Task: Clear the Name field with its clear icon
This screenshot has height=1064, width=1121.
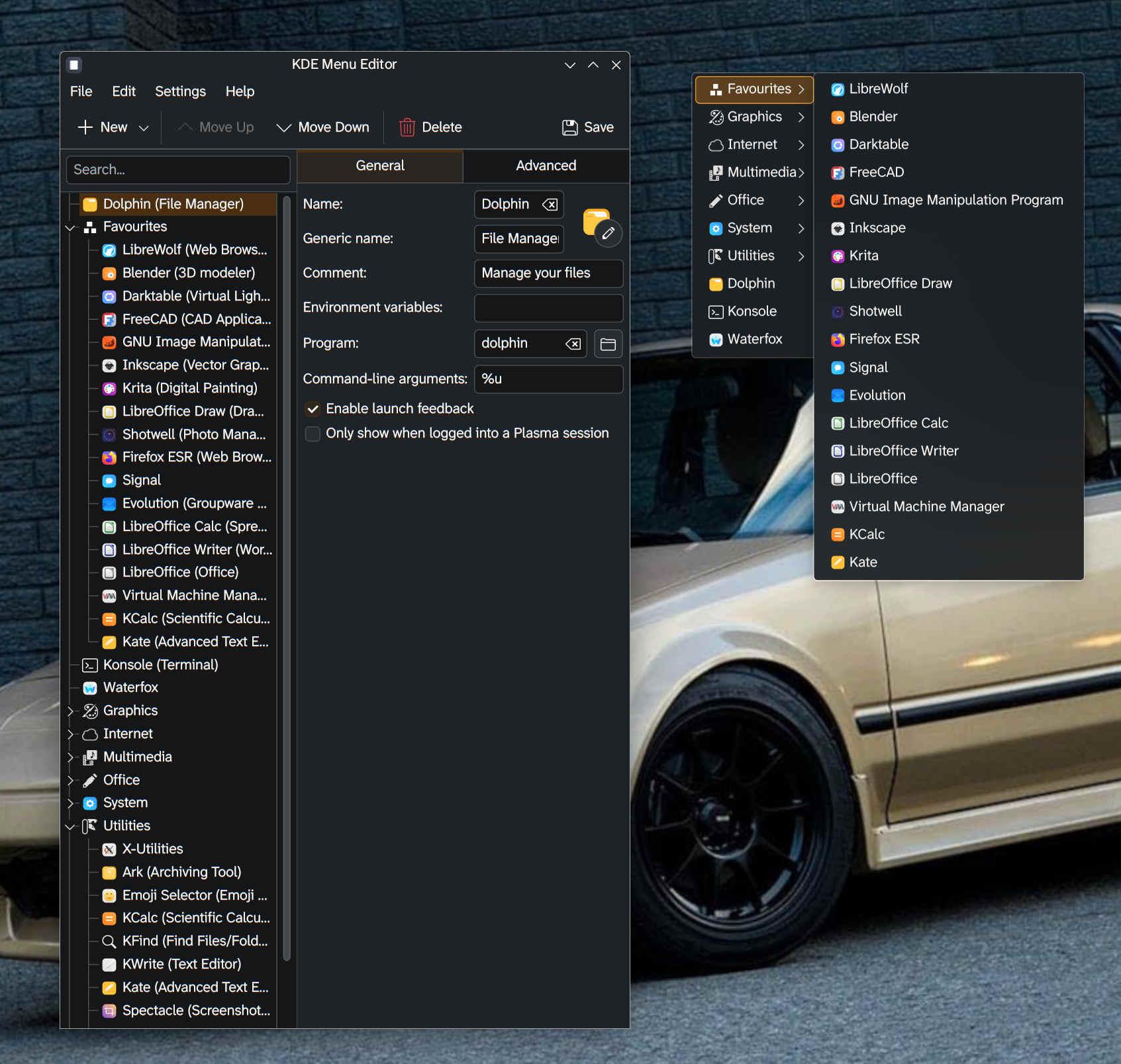Action: [550, 205]
